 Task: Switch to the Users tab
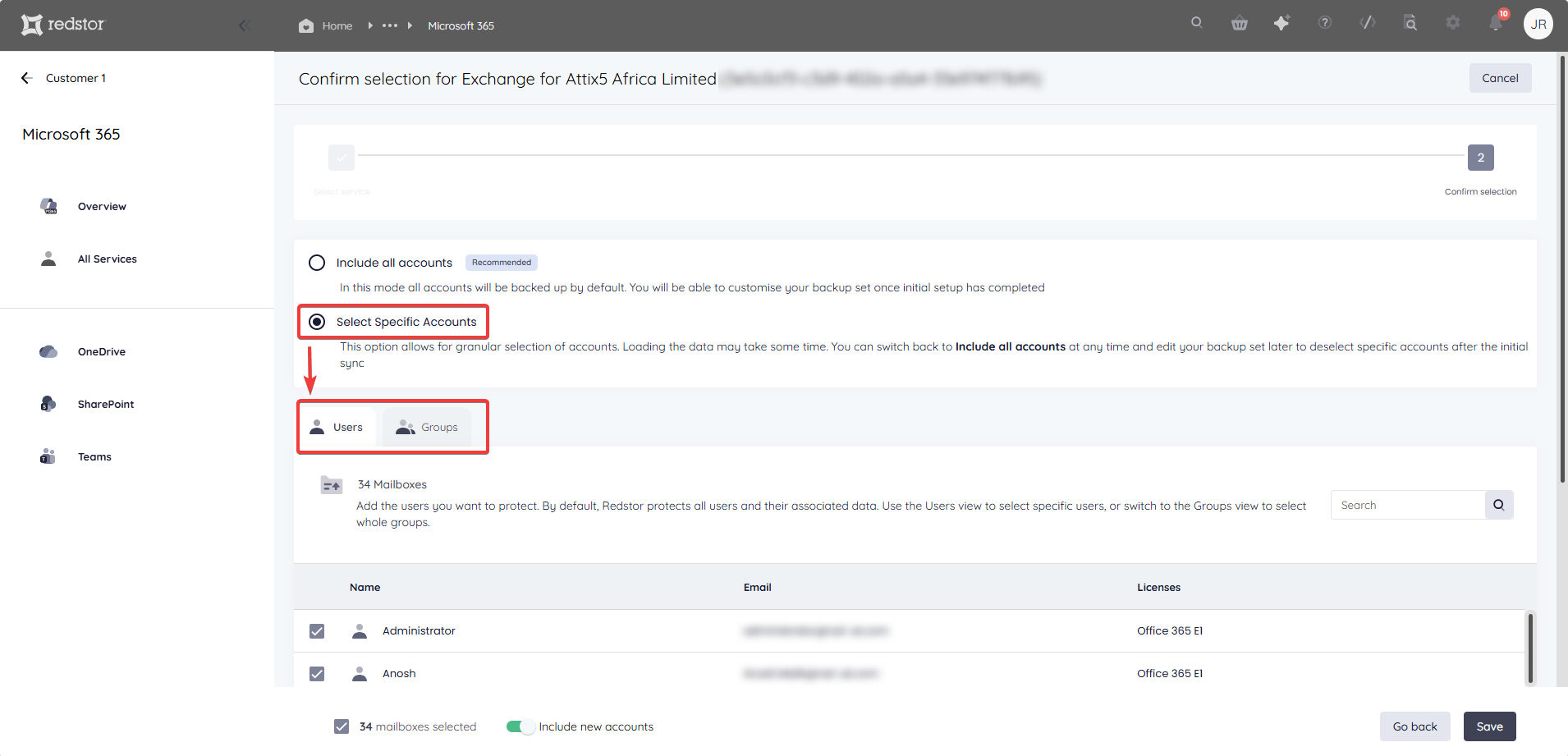(337, 427)
